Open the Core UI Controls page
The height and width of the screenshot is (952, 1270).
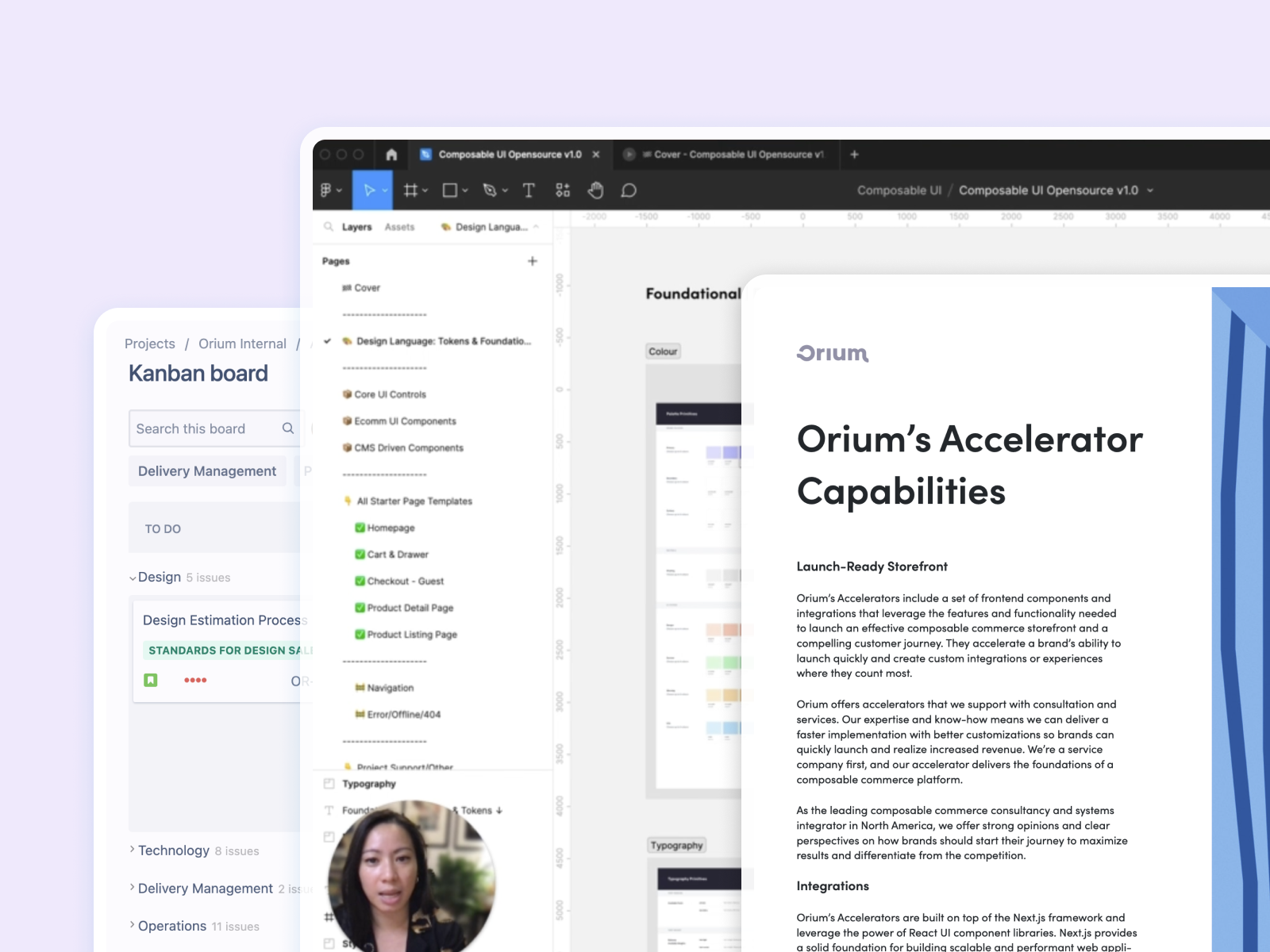384,394
